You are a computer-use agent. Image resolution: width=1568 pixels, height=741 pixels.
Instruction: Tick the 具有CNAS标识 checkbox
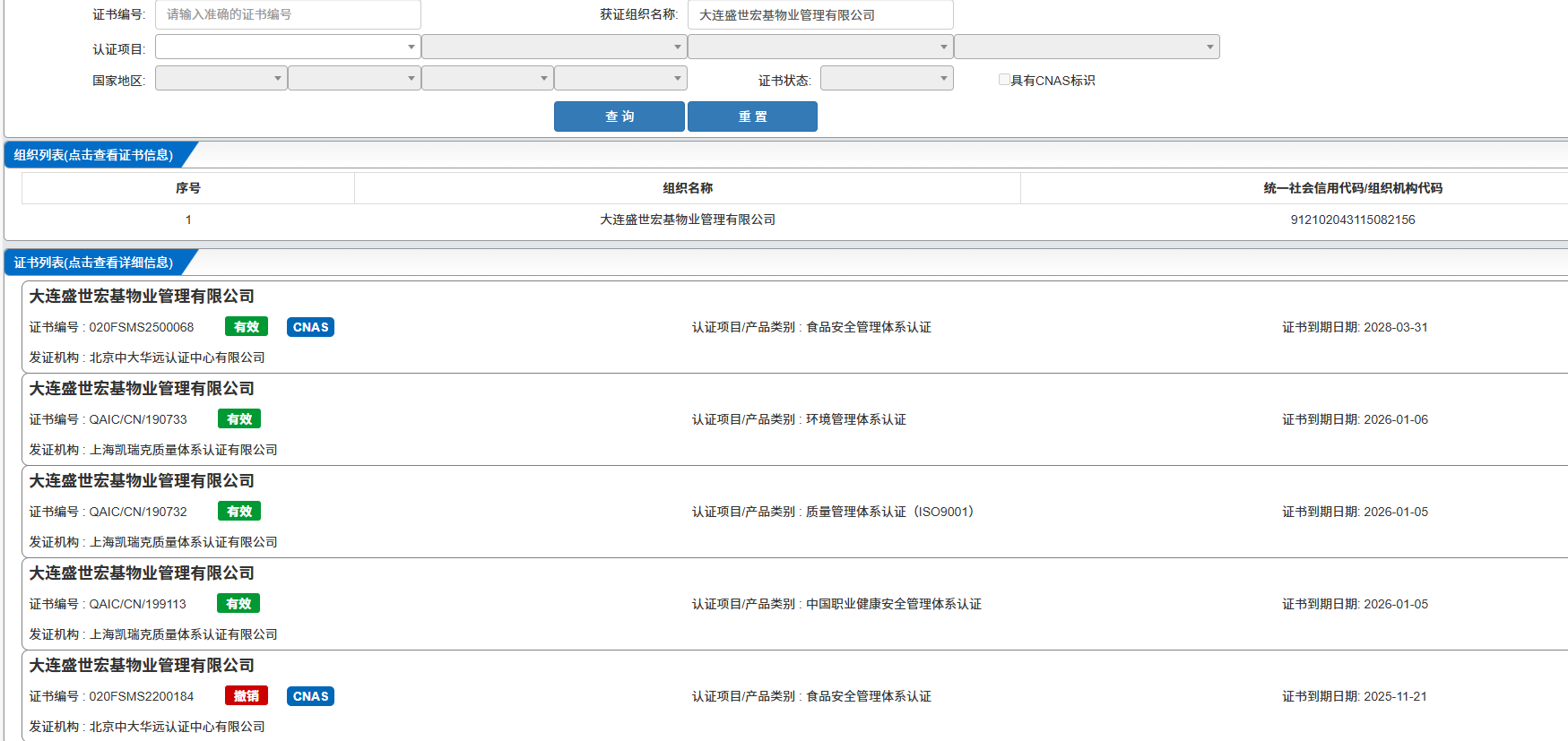pos(1004,80)
